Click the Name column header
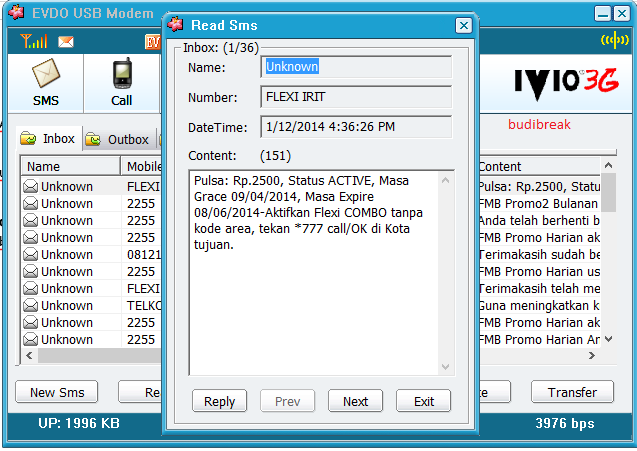The image size is (637, 451). (x=71, y=167)
